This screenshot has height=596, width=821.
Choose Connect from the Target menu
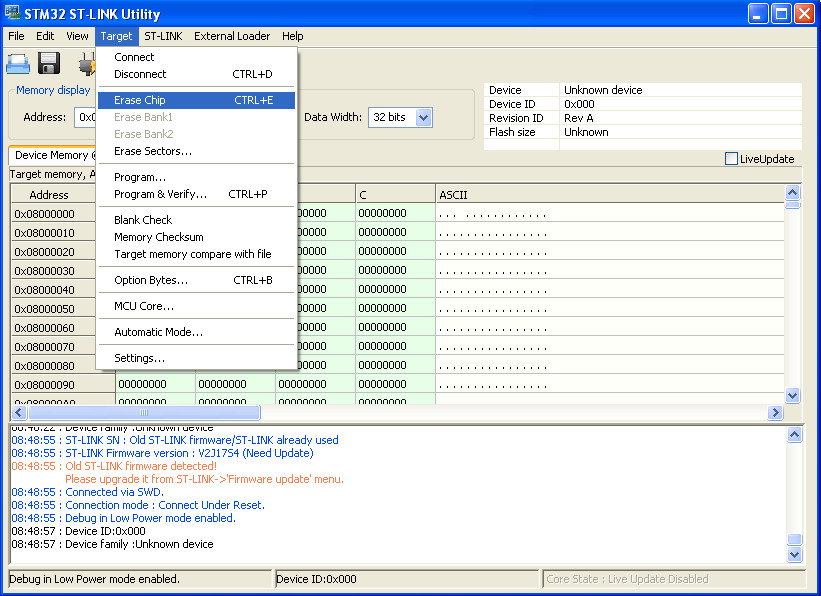(196, 57)
